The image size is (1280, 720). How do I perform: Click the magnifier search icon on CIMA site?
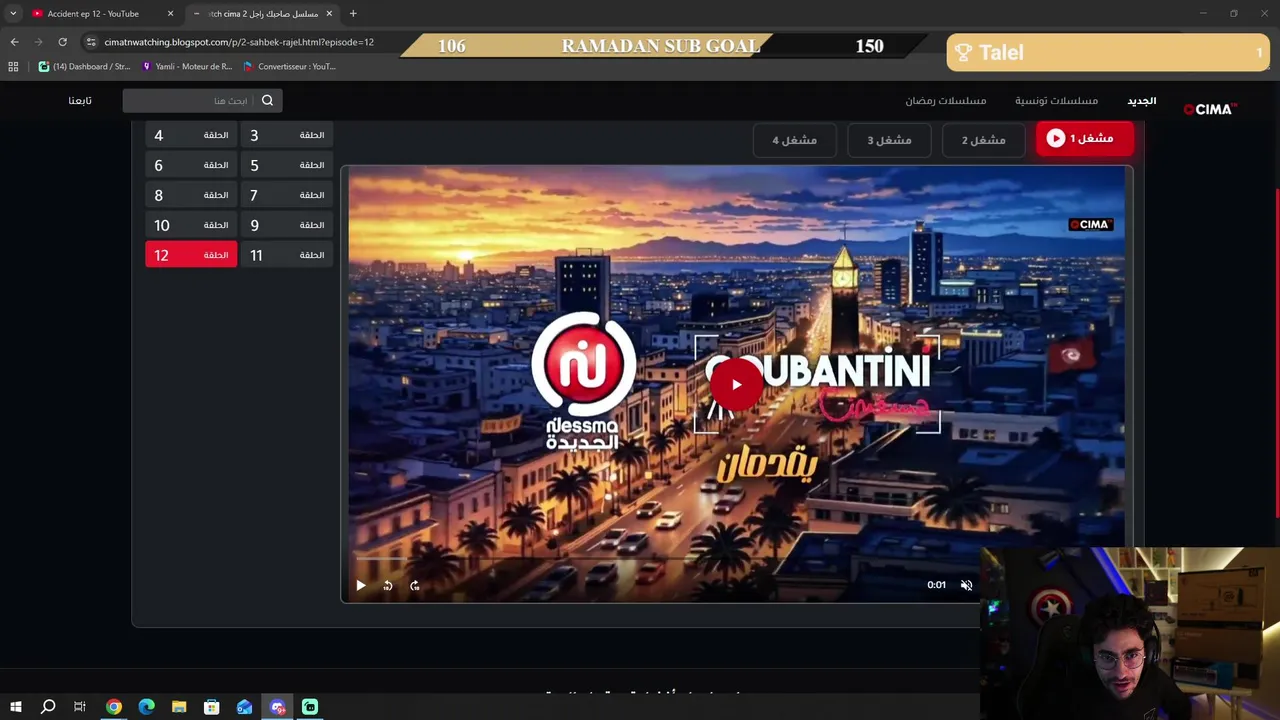pyautogui.click(x=267, y=100)
